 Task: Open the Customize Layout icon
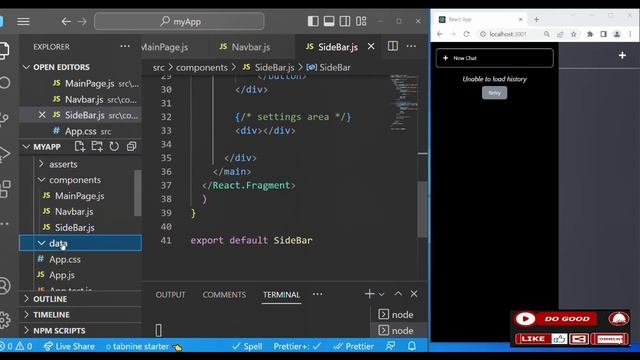coord(361,21)
